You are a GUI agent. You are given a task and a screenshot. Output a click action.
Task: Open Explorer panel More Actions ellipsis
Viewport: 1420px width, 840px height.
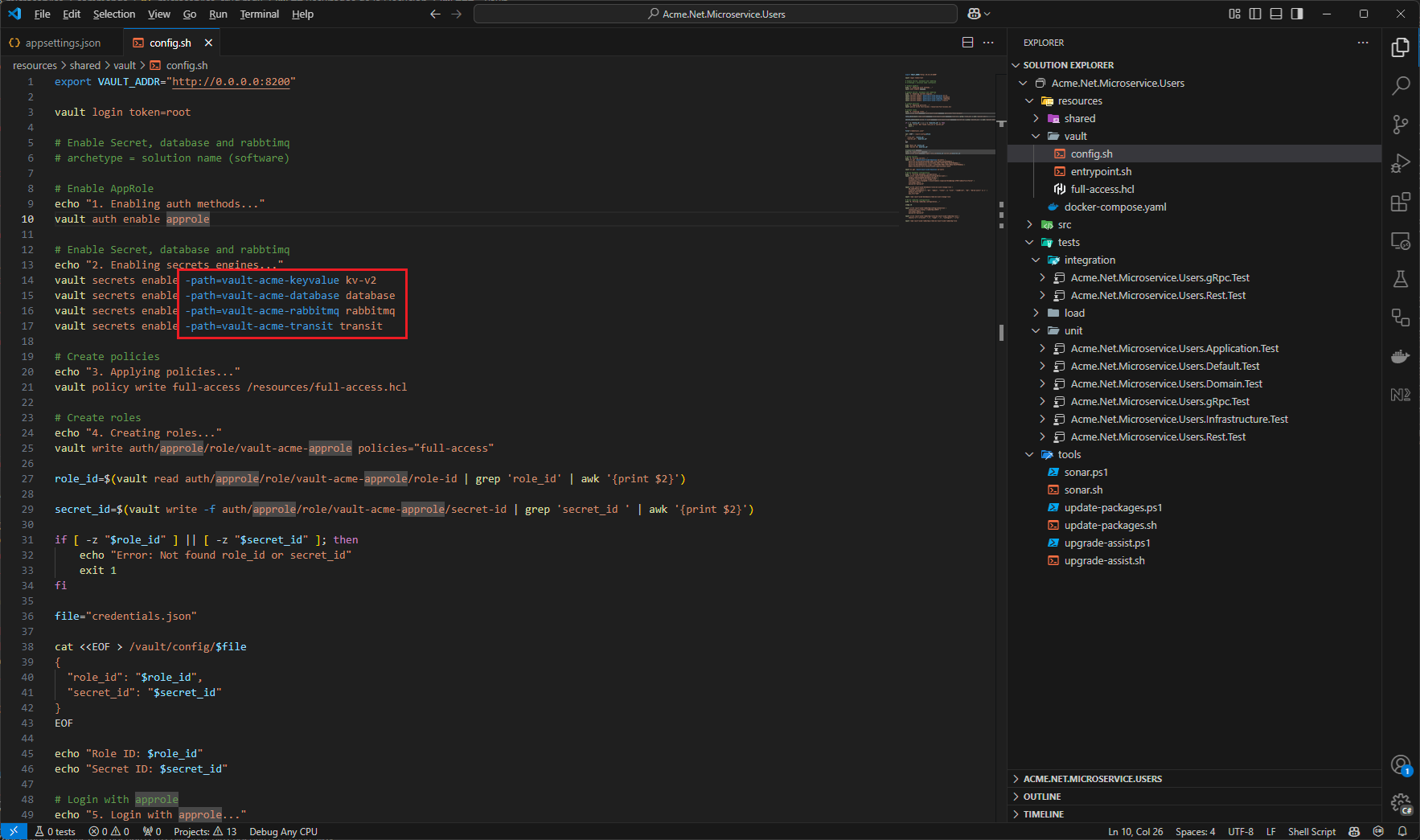tap(1363, 43)
